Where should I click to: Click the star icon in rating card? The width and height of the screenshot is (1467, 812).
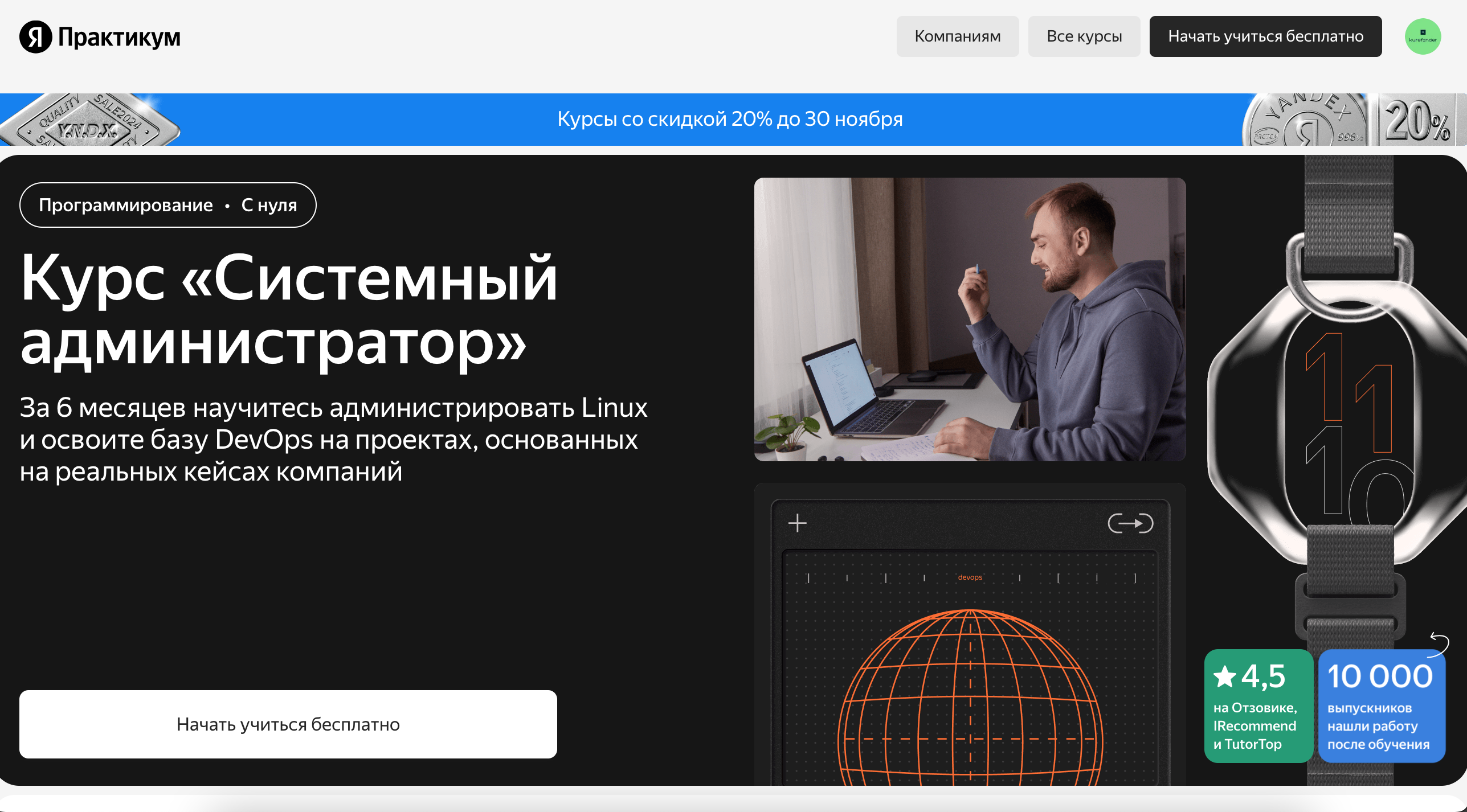coord(1225,676)
